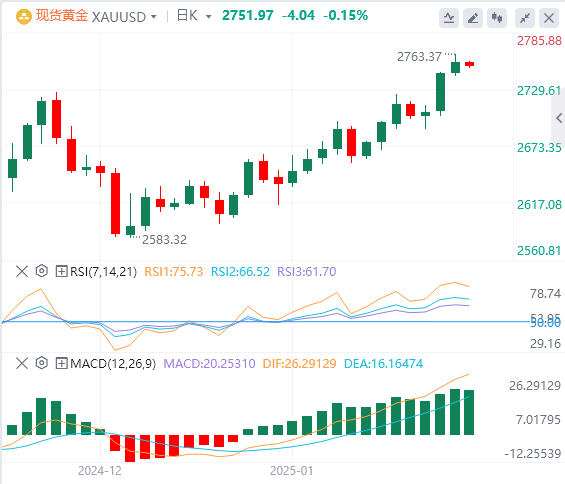
Task: Click the -0.15% change value
Action: 346,15
